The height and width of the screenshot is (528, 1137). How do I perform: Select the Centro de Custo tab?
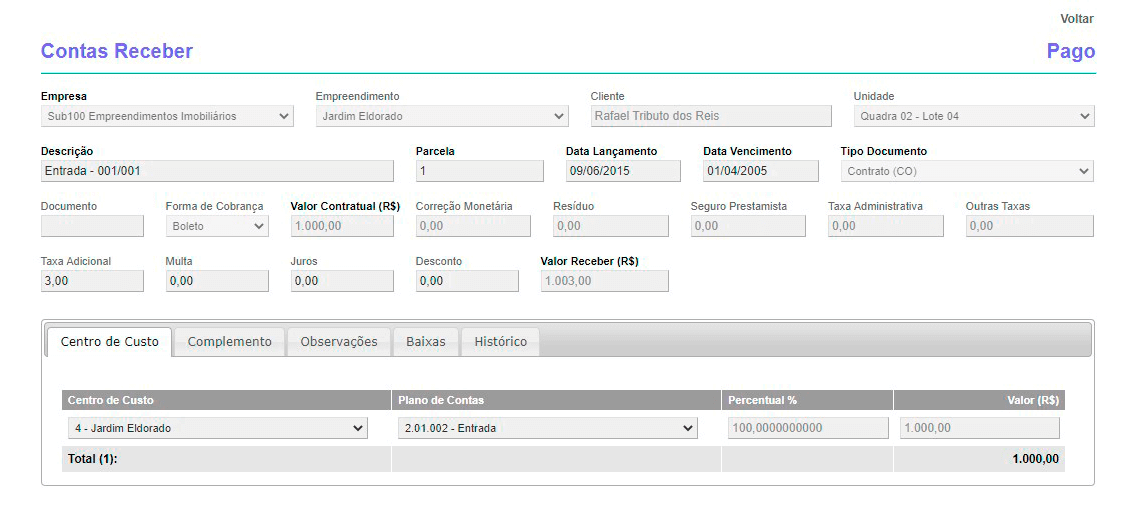click(110, 342)
